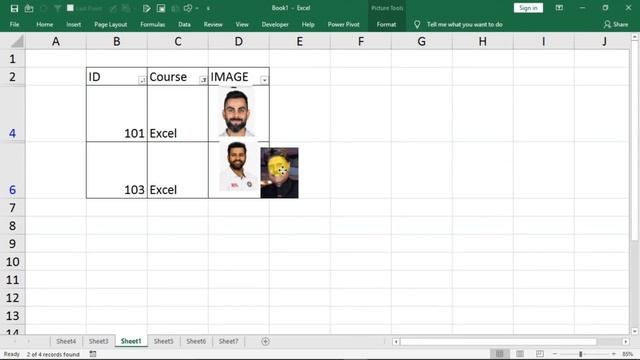
Task: Switch to the Home ribbon tab
Action: 44,24
